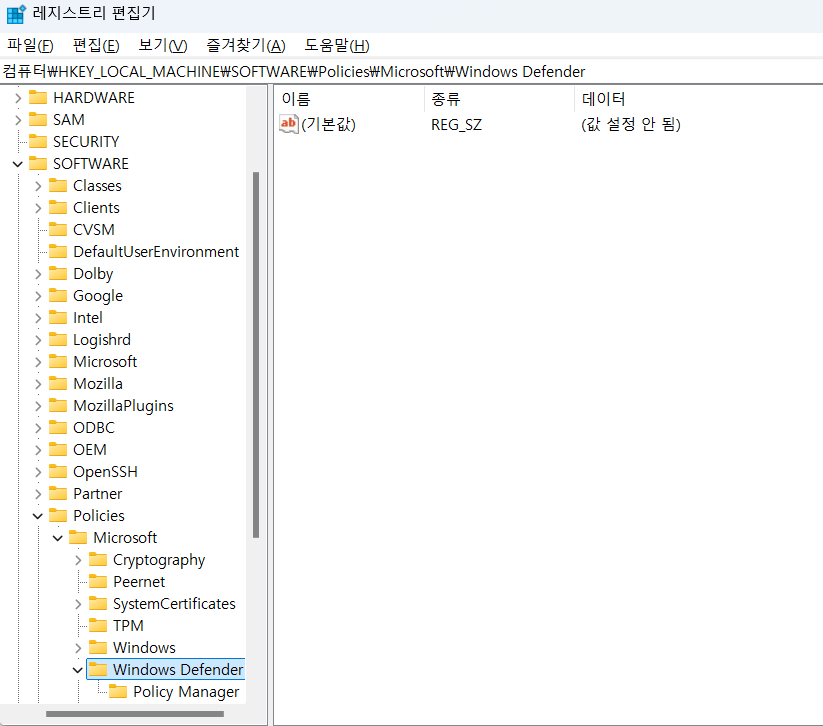
Task: Select the Clients key label
Action: [96, 208]
